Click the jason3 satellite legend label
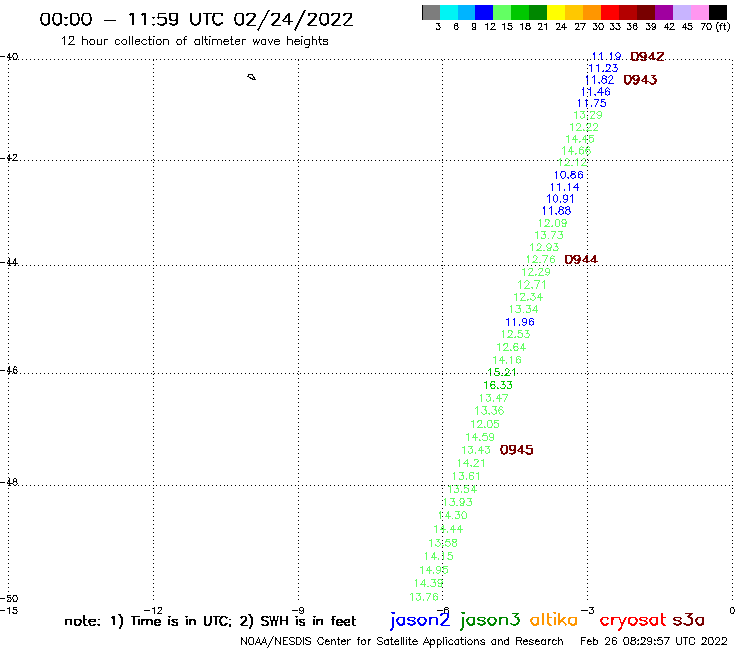The width and height of the screenshot is (740, 650). [490, 620]
